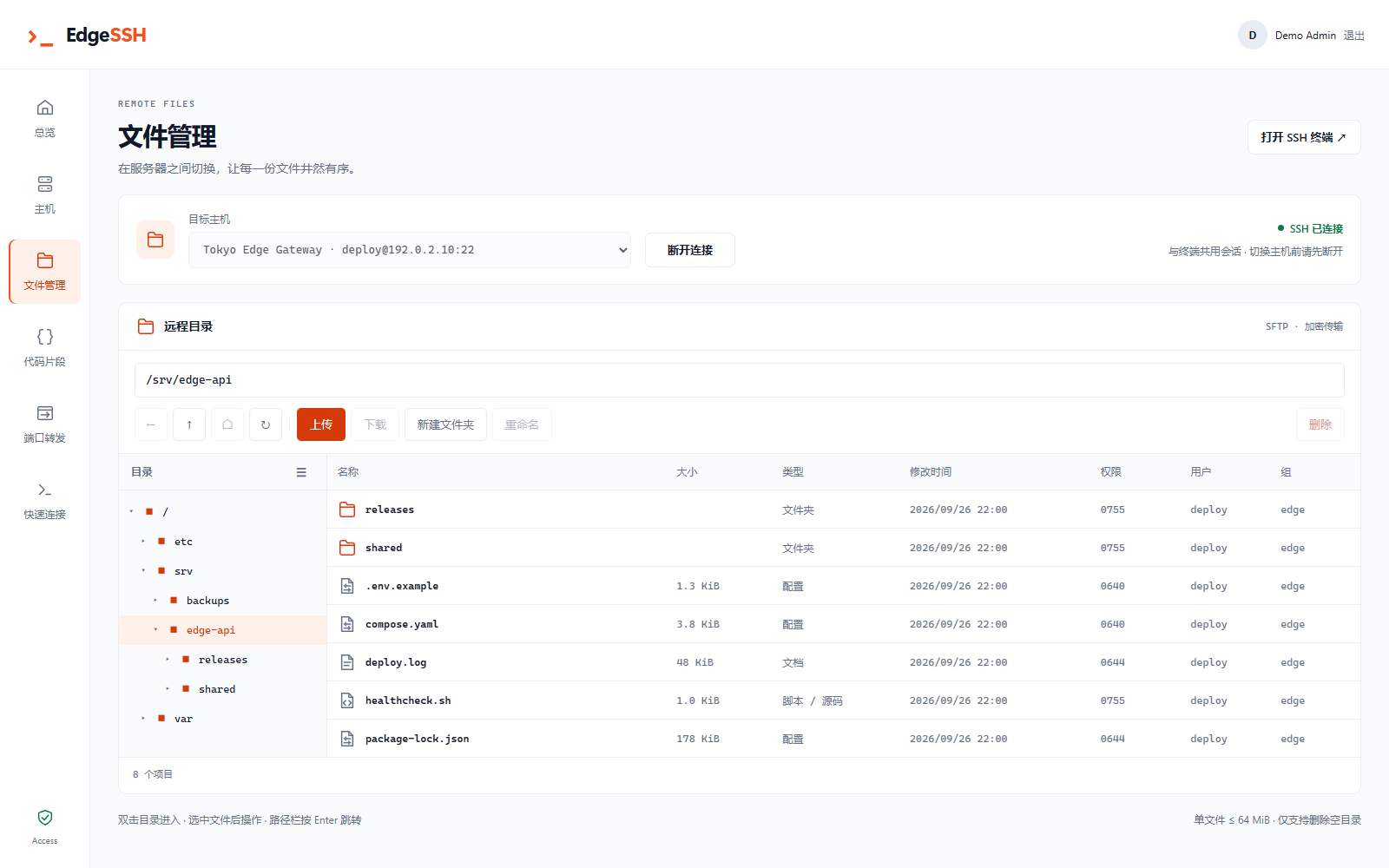Select the releases item under edge-api tree

pyautogui.click(x=223, y=660)
